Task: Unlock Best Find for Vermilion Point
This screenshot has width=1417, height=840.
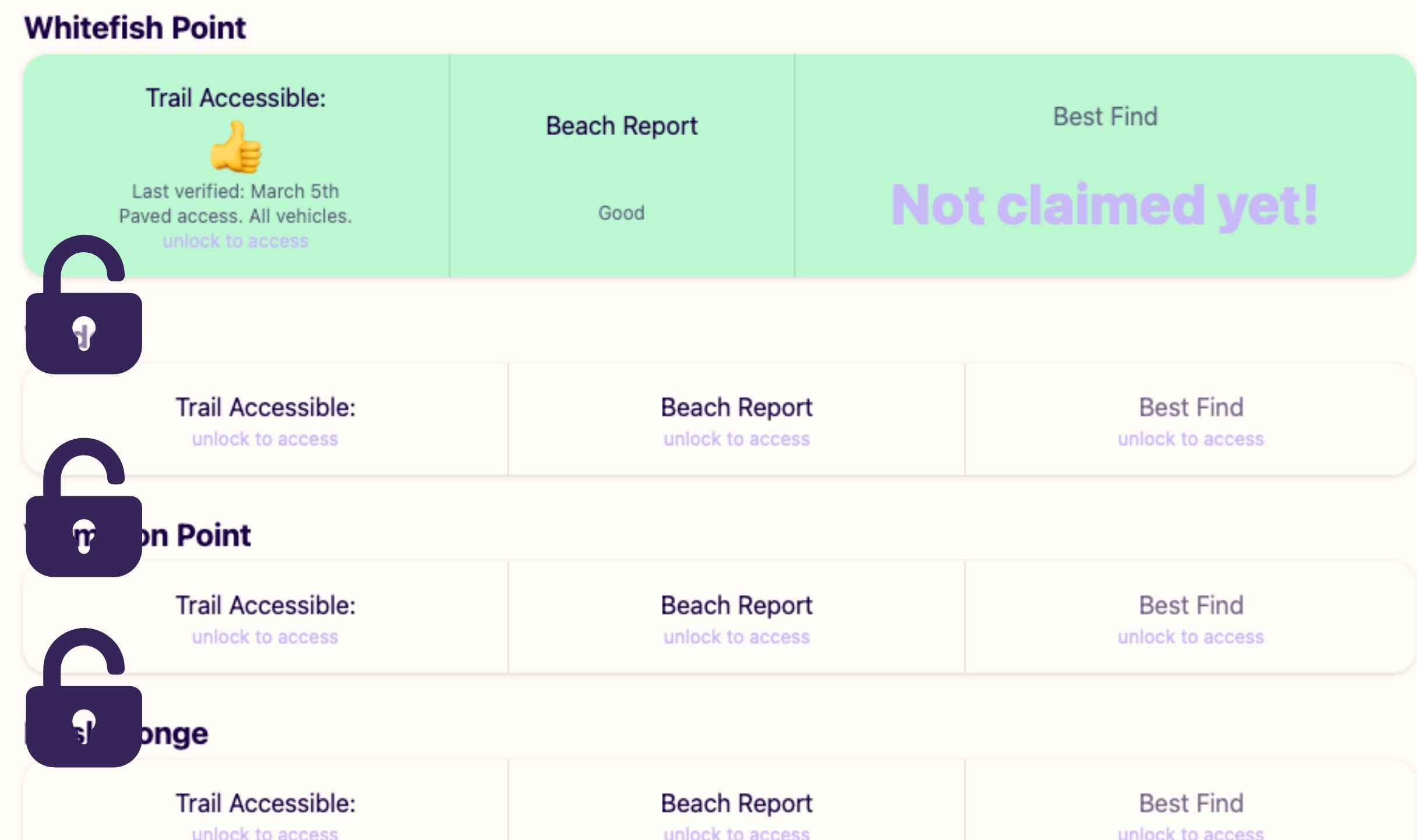Action: [x=1192, y=637]
